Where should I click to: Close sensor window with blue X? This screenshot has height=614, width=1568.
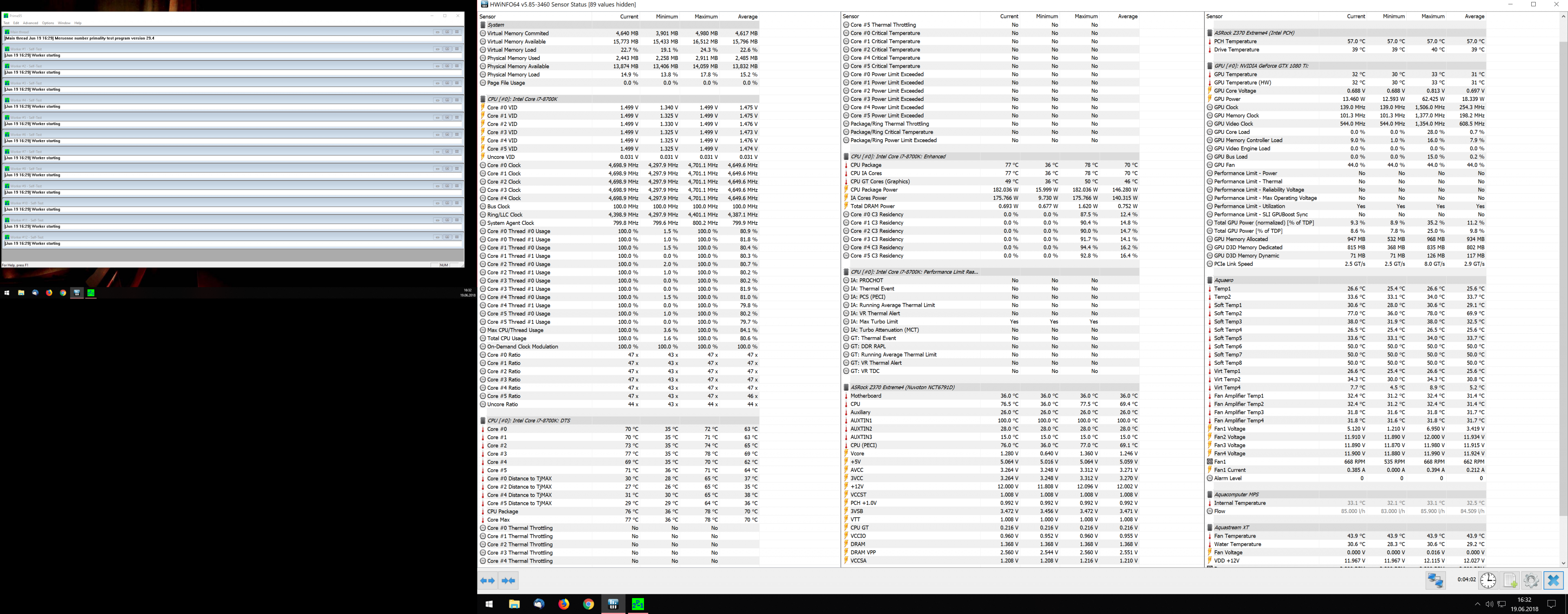pyautogui.click(x=1553, y=580)
